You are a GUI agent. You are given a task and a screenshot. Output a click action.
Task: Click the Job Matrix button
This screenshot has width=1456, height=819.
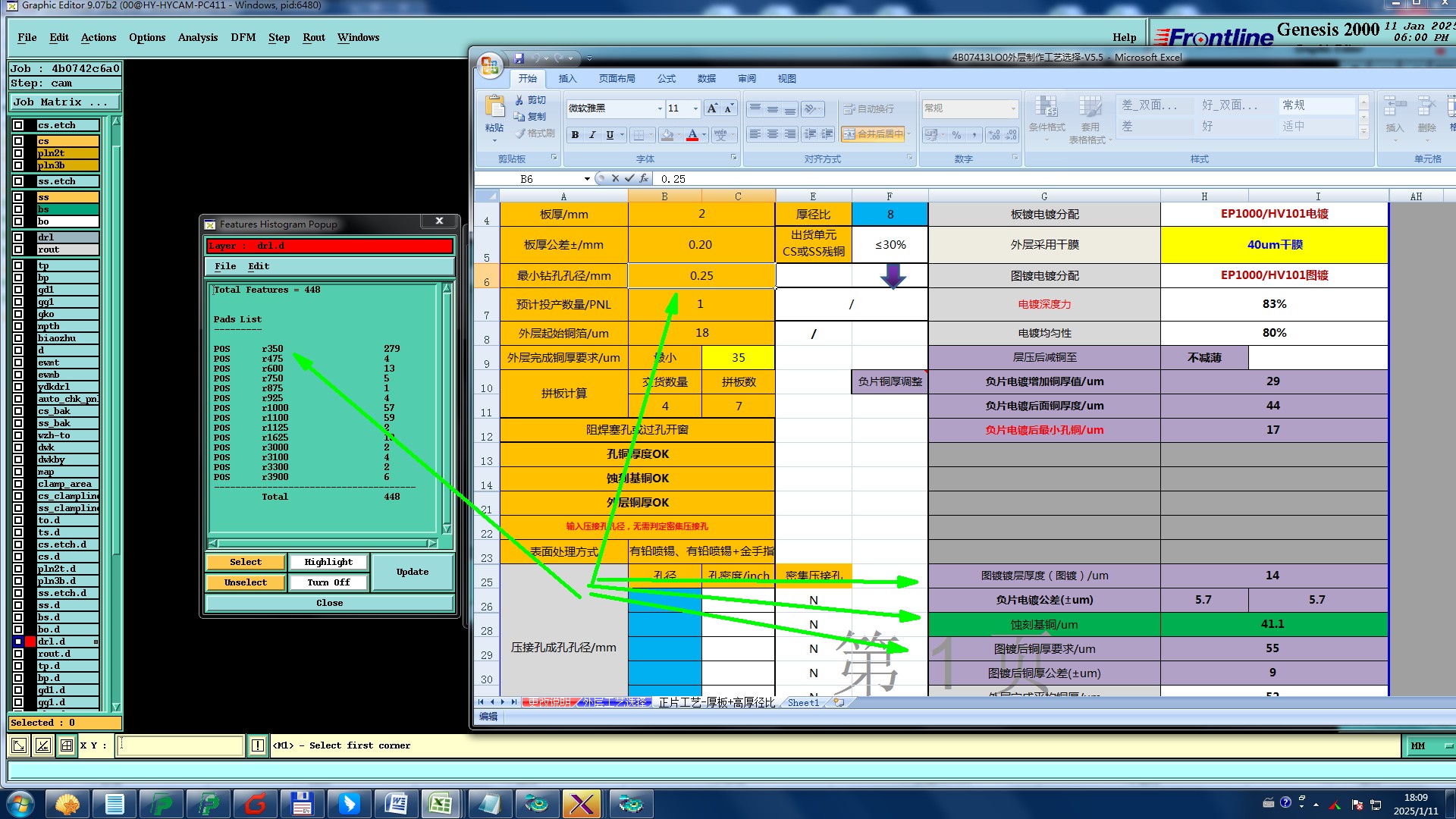pyautogui.click(x=65, y=102)
